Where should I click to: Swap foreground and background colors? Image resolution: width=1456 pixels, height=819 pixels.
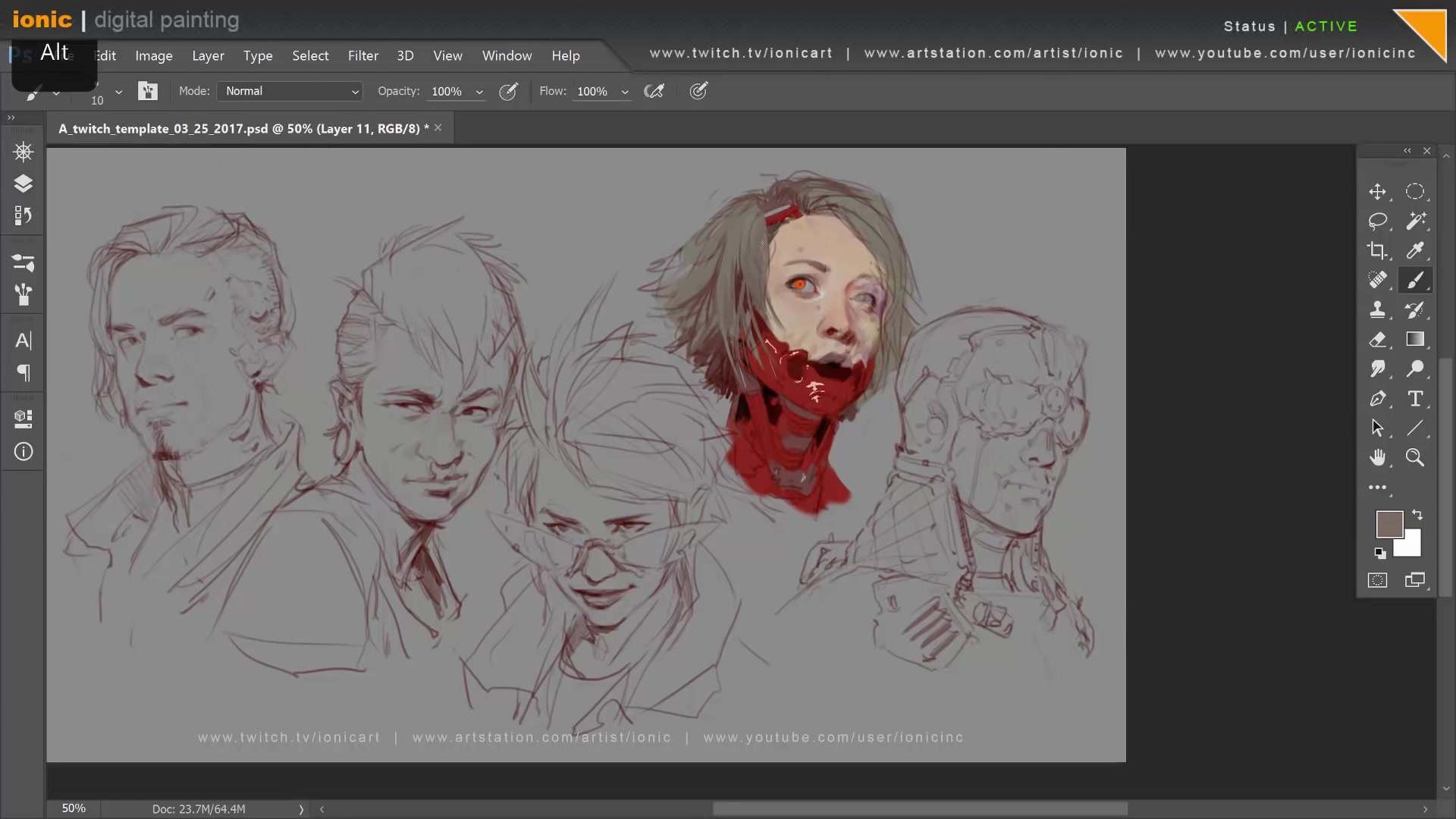click(1417, 515)
